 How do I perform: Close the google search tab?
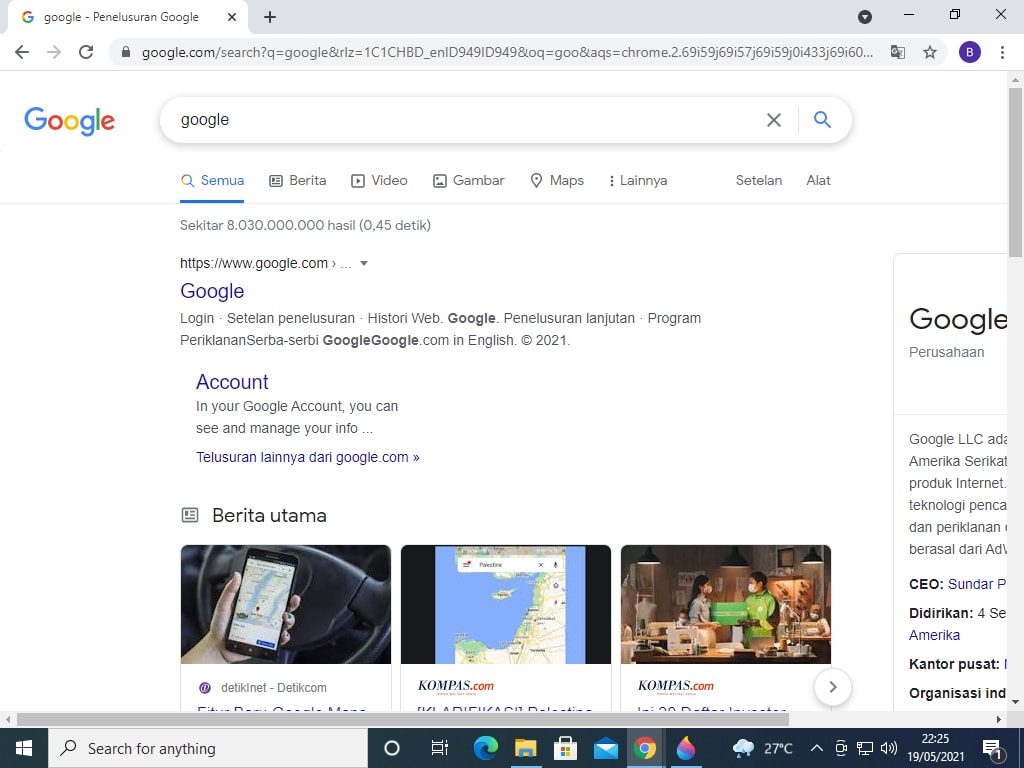click(232, 17)
